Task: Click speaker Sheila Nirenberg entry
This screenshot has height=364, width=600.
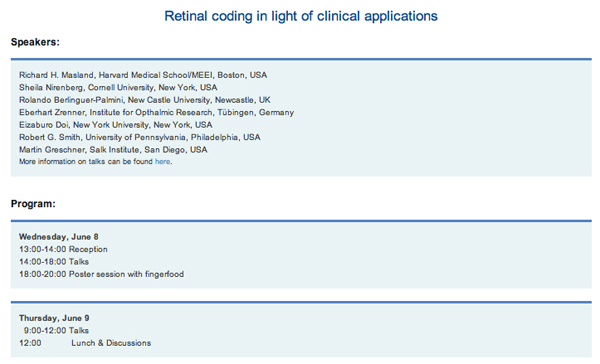Action: 118,87
